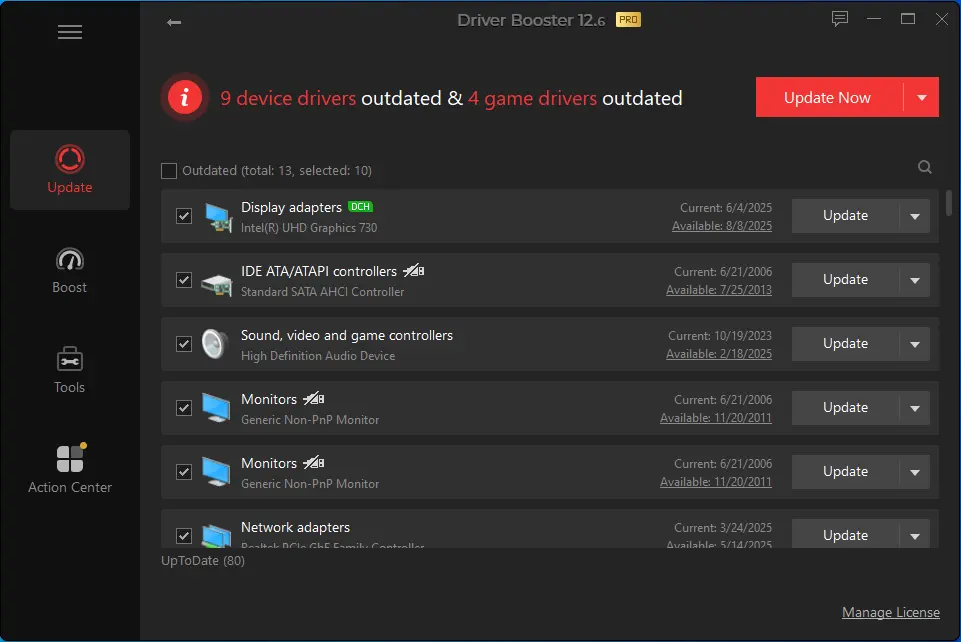The width and height of the screenshot is (961, 642).
Task: Open the Available: 8/8/2025 link
Action: click(x=721, y=226)
